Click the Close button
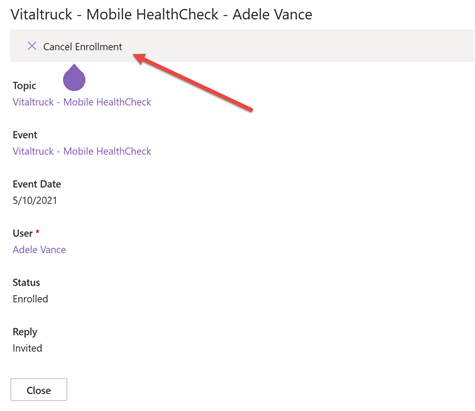The image size is (475, 411). (x=39, y=390)
